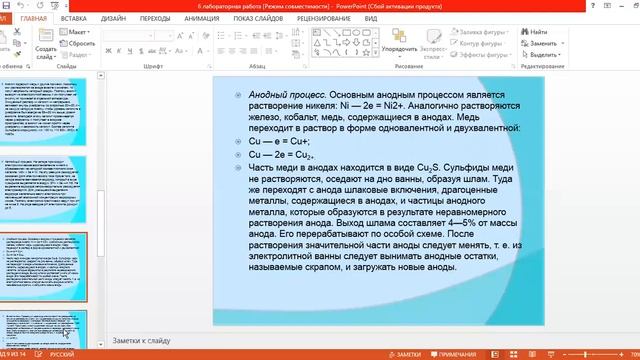640x360 pixels.
Task: Click the Align Text Left icon
Action: (x=221, y=51)
